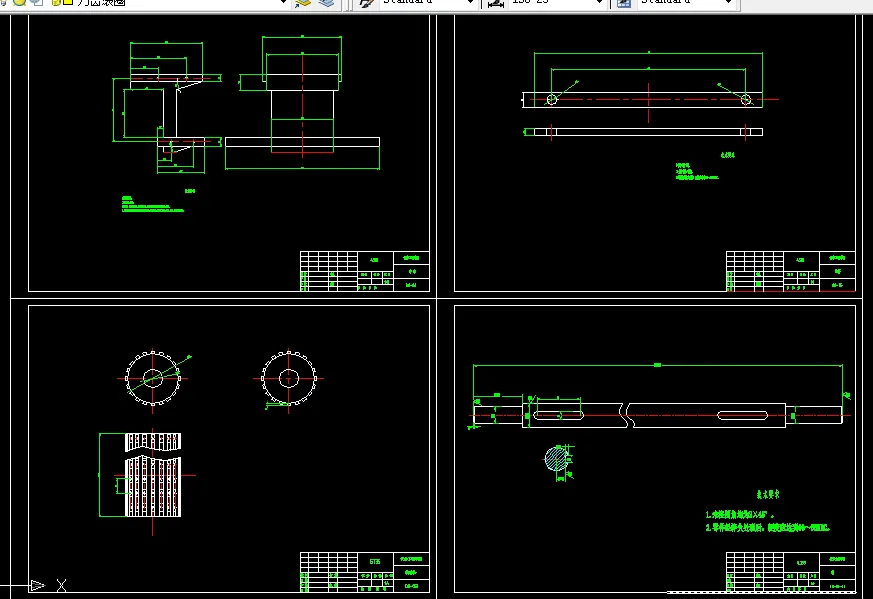Open the layer name dropdown arrow
This screenshot has height=599, width=873.
[x=282, y=3]
